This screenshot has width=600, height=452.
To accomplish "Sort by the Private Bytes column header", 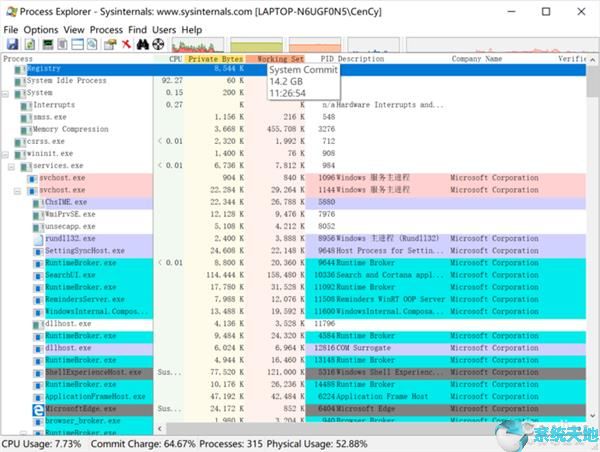I will point(215,59).
